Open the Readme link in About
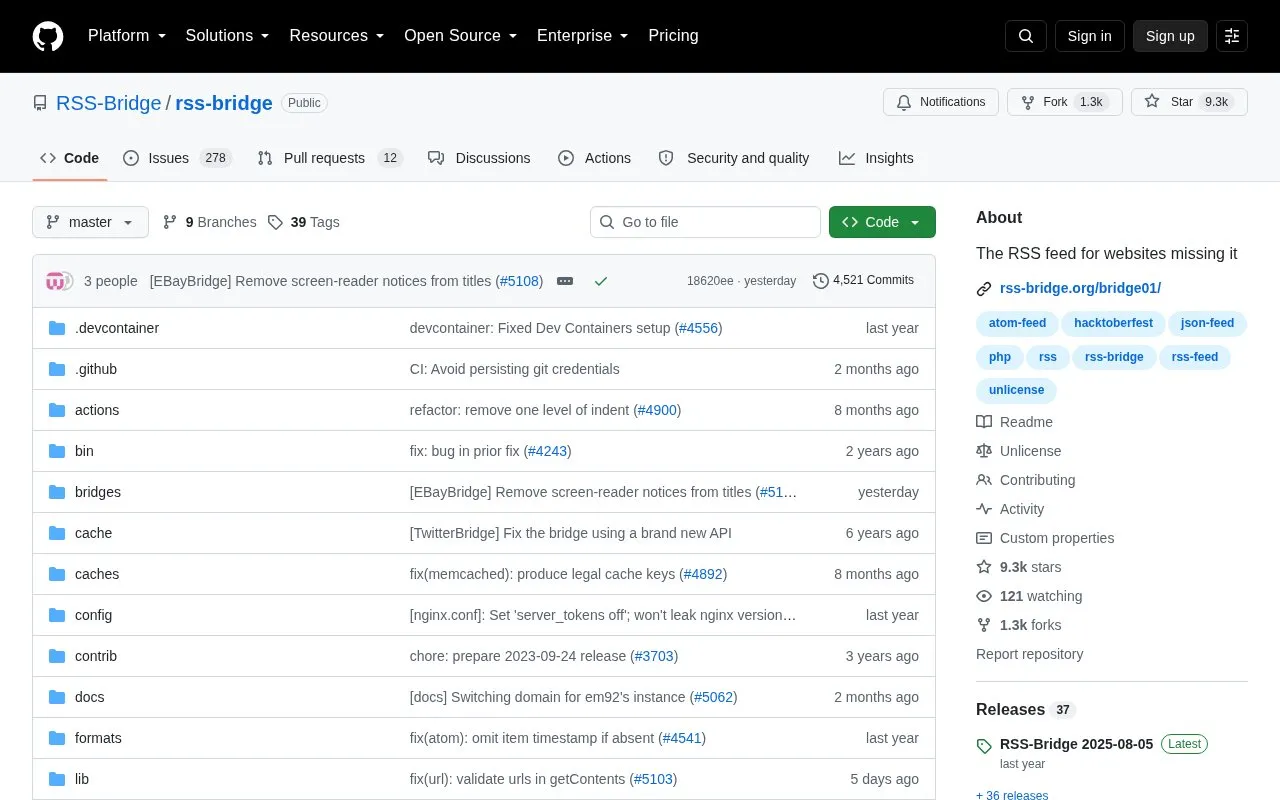The width and height of the screenshot is (1280, 800). (x=1014, y=422)
